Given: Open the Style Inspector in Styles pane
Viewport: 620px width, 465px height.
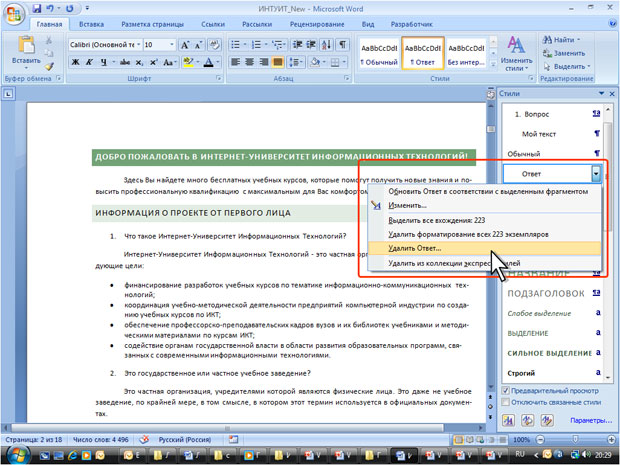Looking at the screenshot, I should point(527,420).
